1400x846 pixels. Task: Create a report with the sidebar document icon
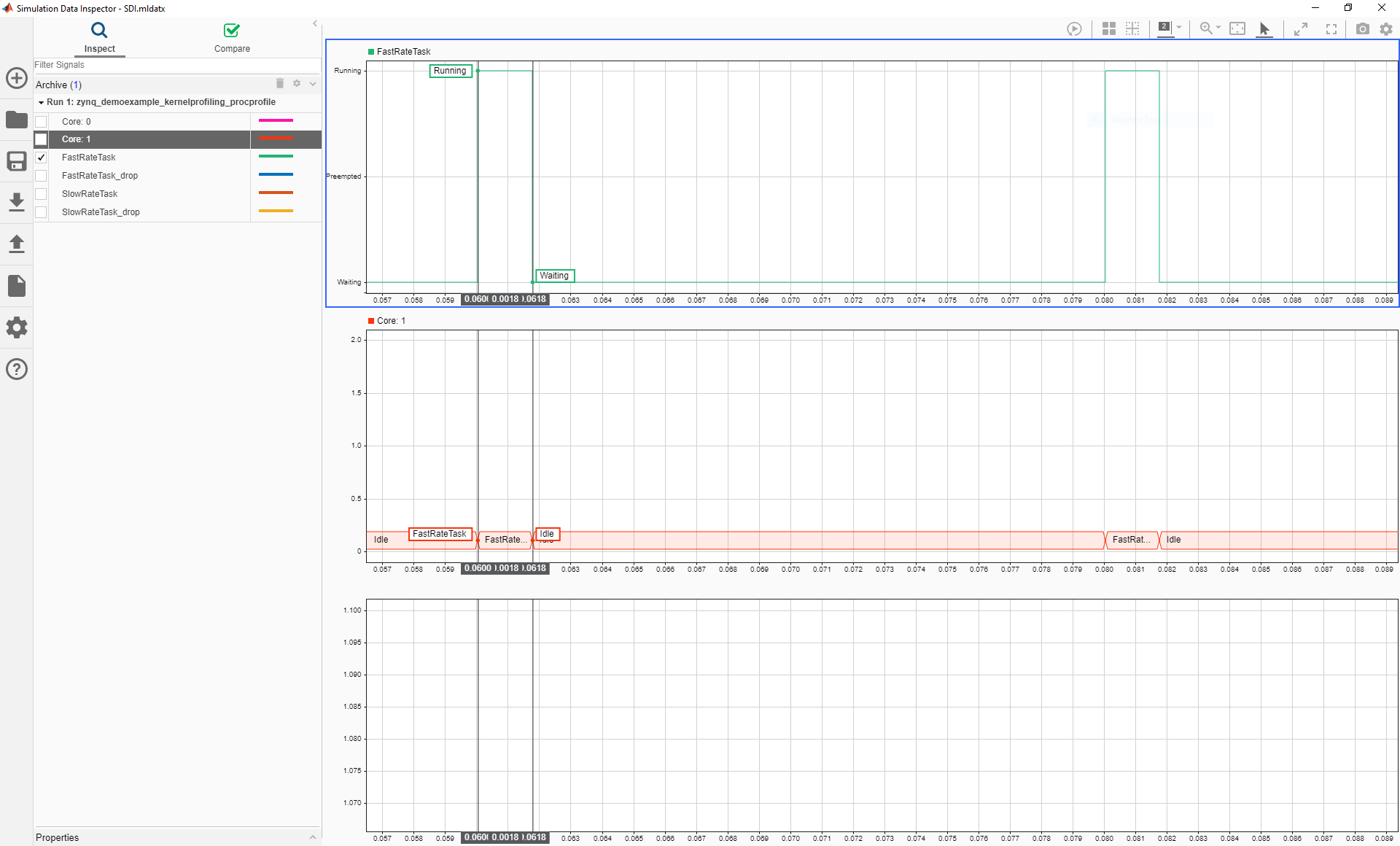click(x=17, y=286)
